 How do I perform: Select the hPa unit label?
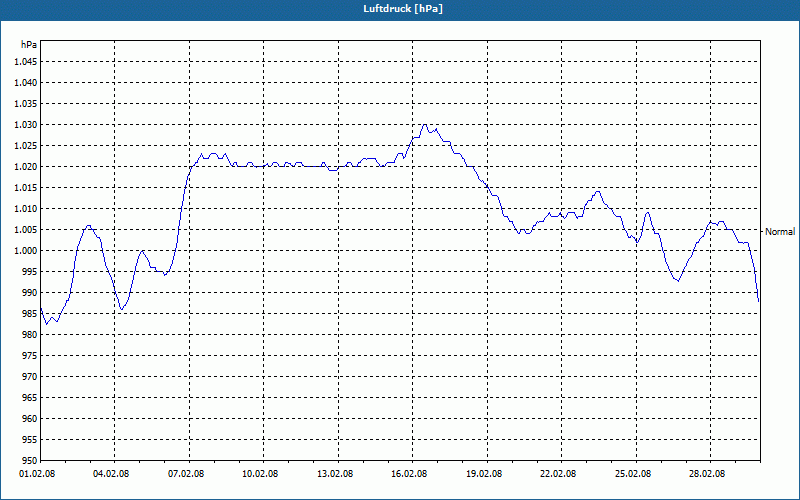click(x=29, y=45)
